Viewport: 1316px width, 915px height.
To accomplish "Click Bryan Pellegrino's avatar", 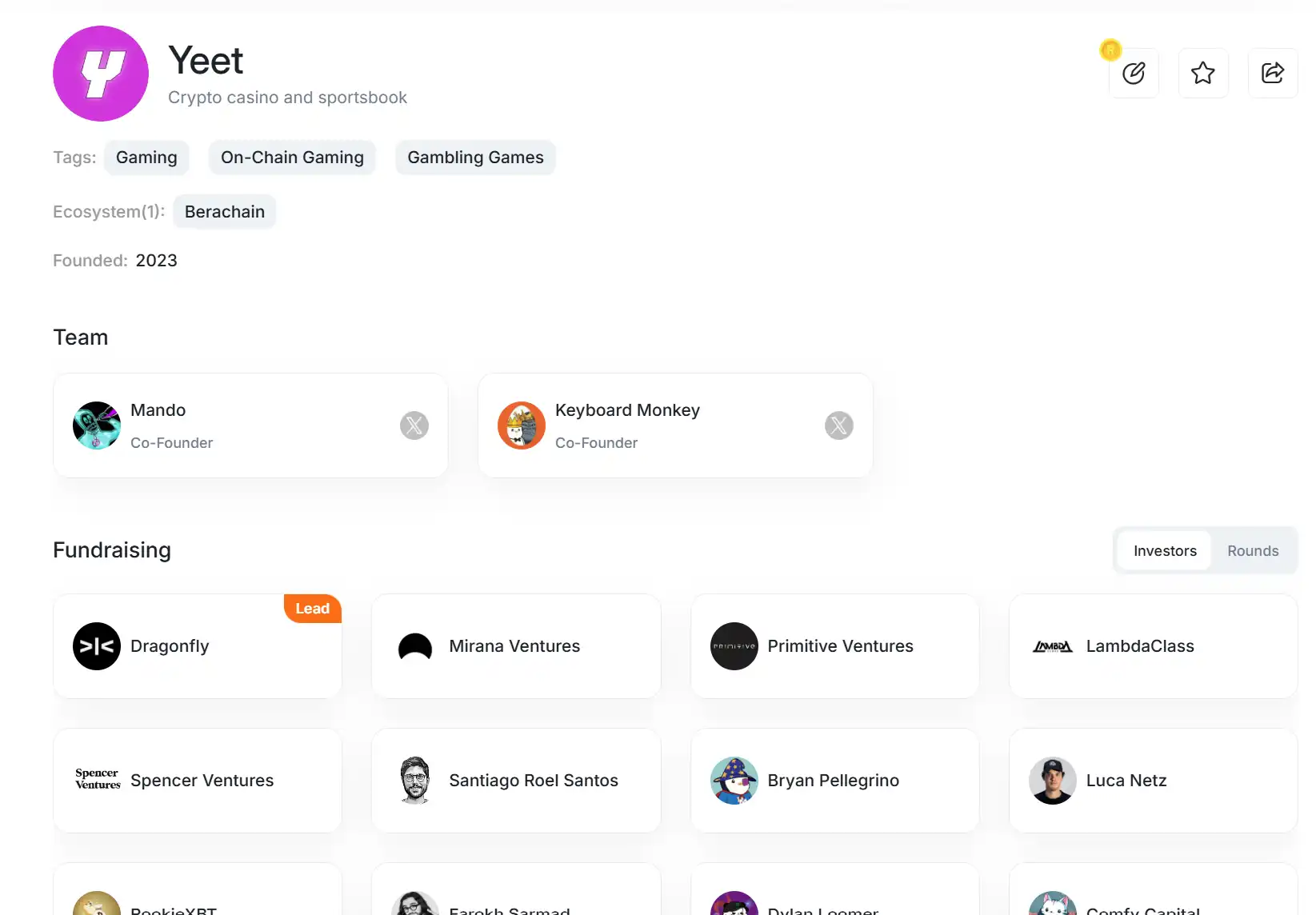I will [734, 781].
